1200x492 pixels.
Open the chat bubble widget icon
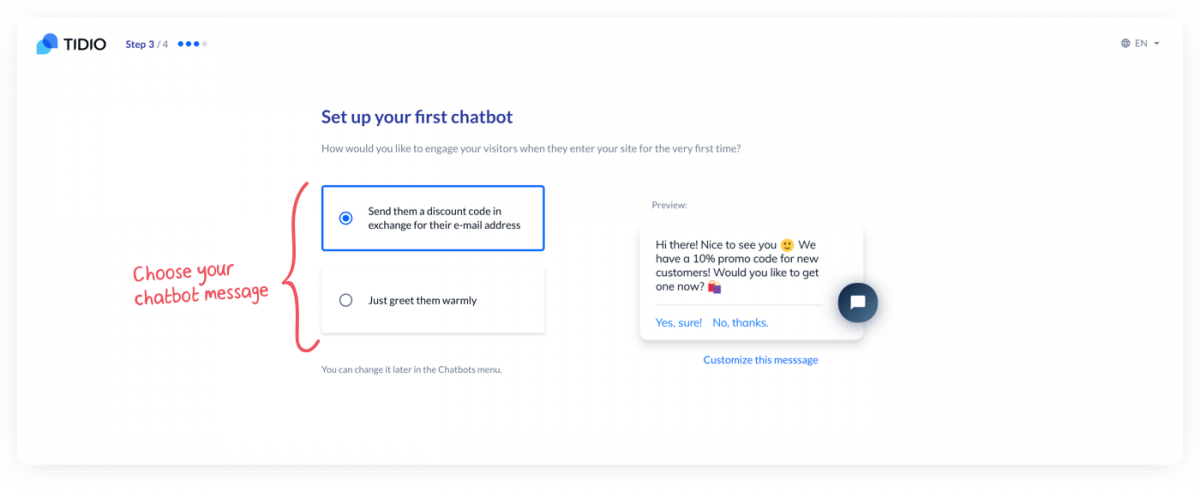tap(857, 302)
